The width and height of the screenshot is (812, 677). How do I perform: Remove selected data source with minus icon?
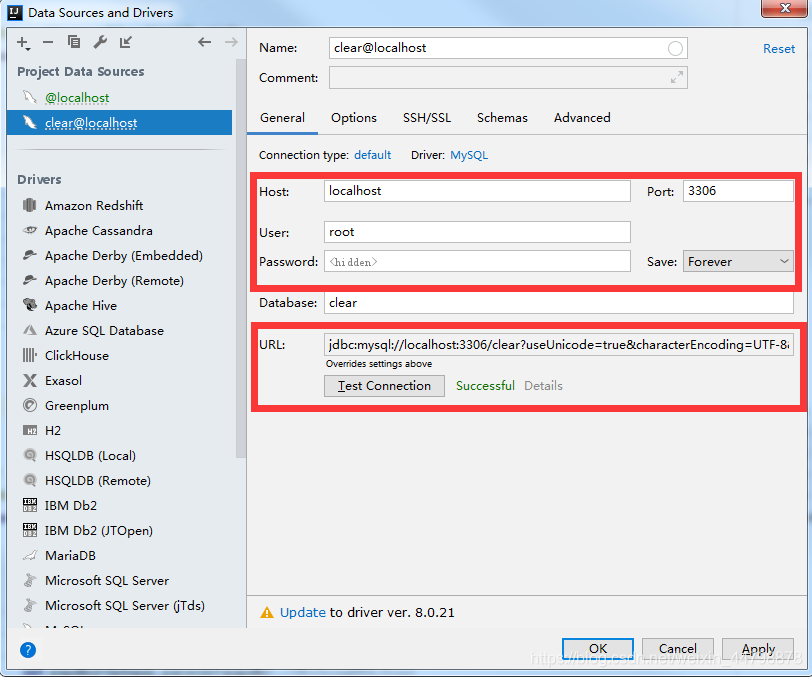click(x=48, y=42)
